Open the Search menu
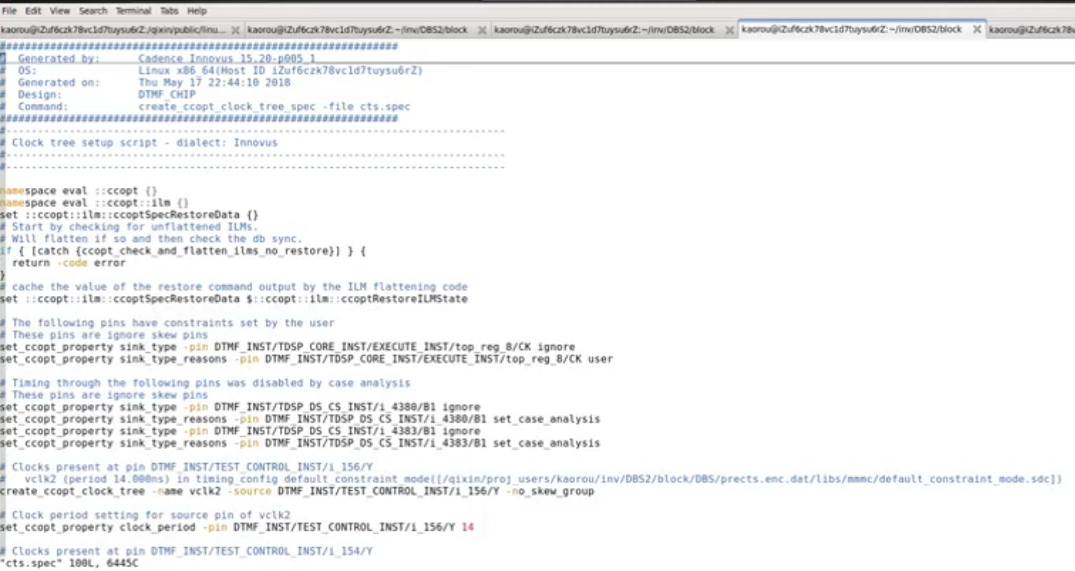This screenshot has height=571, width=1075. click(93, 11)
